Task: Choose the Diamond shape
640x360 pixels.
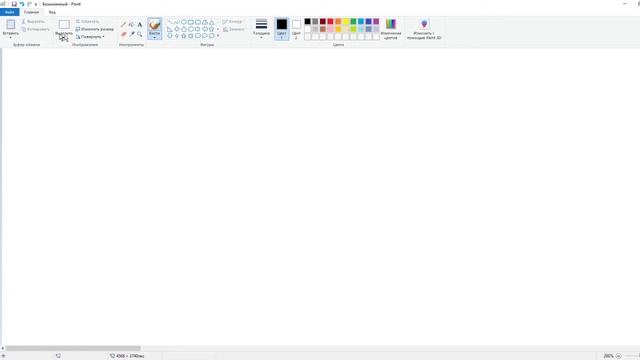Action: point(177,29)
